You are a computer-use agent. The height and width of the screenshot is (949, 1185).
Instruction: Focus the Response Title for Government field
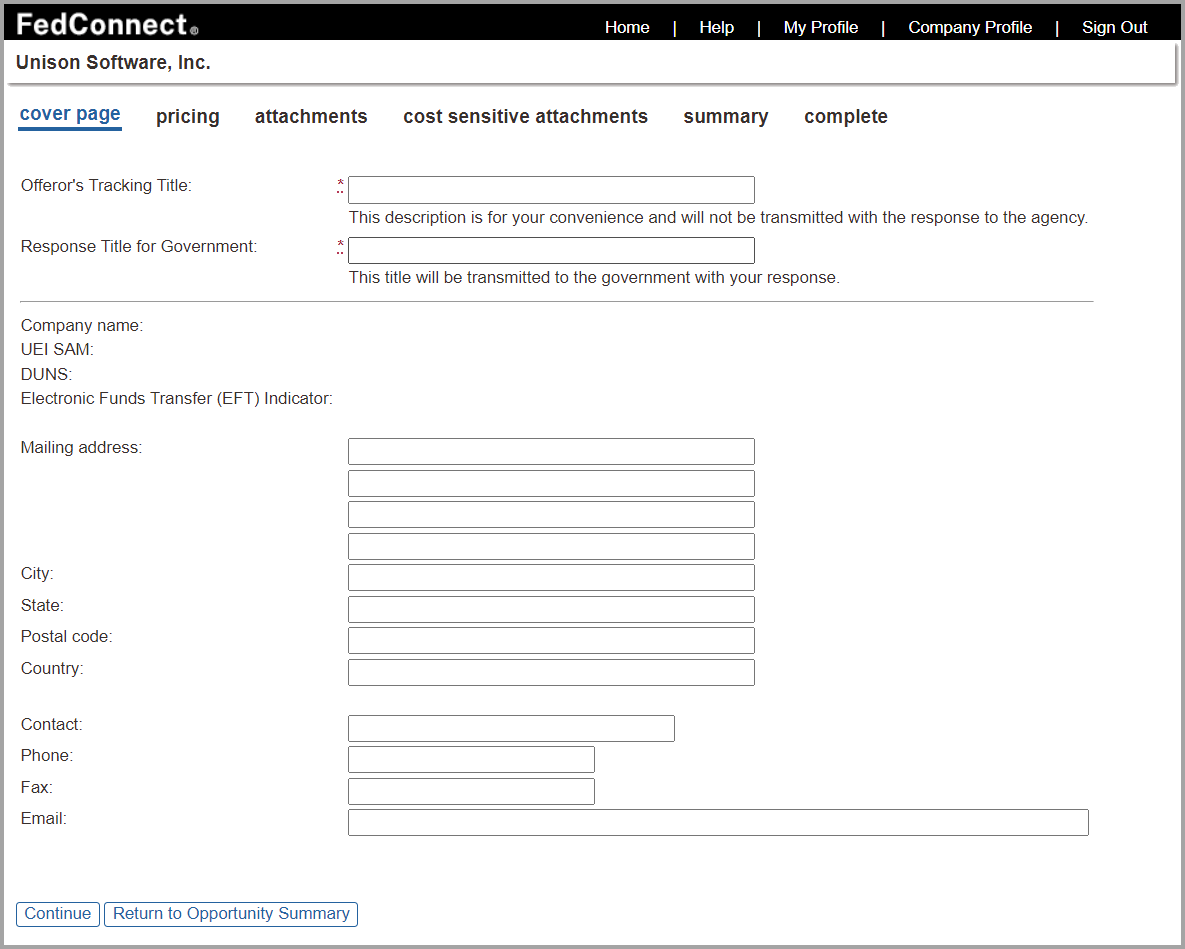pos(551,251)
